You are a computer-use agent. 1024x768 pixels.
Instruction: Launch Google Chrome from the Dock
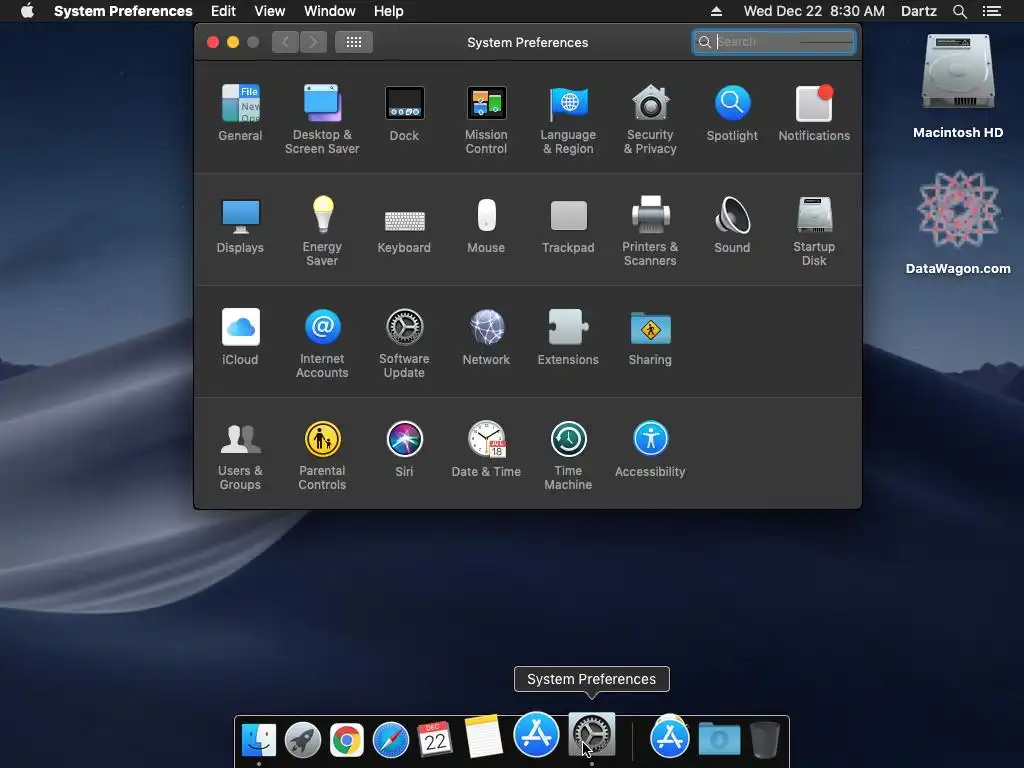(347, 741)
